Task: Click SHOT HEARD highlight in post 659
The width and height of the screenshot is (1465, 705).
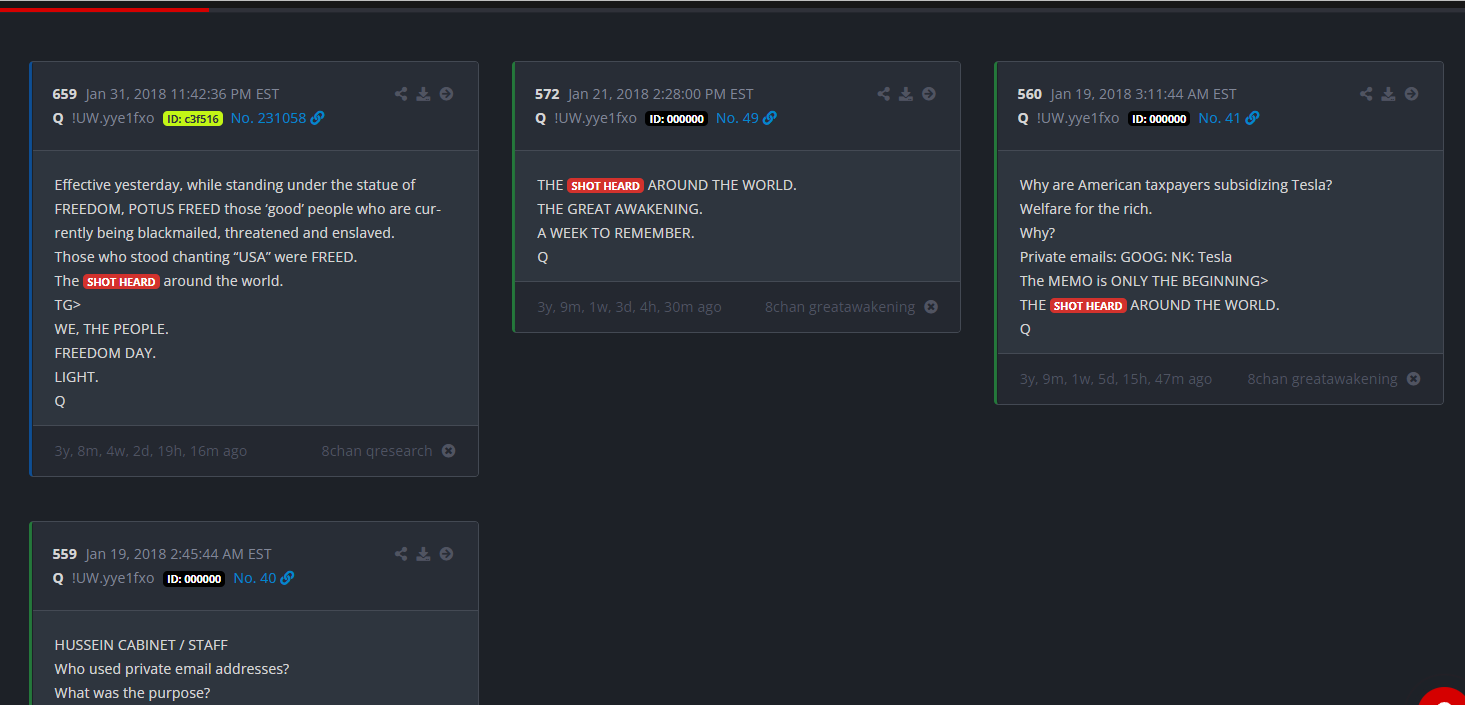Action: [121, 282]
